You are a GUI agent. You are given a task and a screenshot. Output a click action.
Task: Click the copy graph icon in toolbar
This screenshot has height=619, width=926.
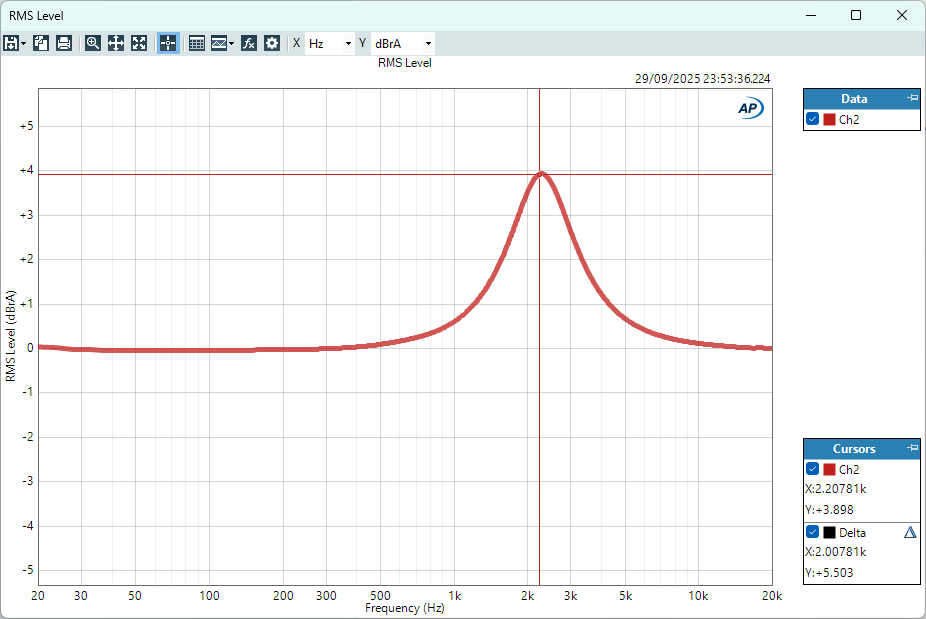pos(41,43)
